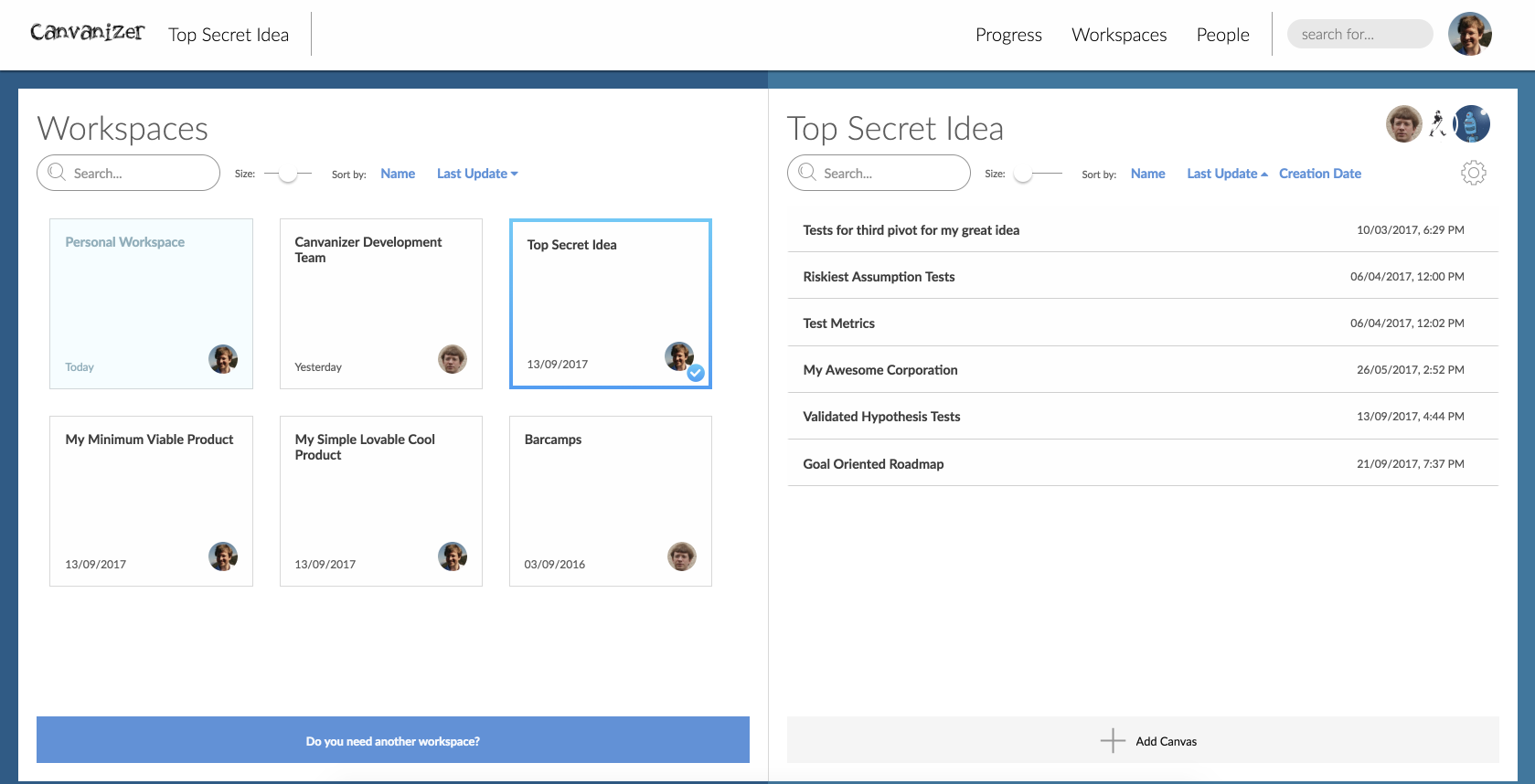This screenshot has width=1535, height=784.
Task: Click the Canvanizer logo
Action: (87, 33)
